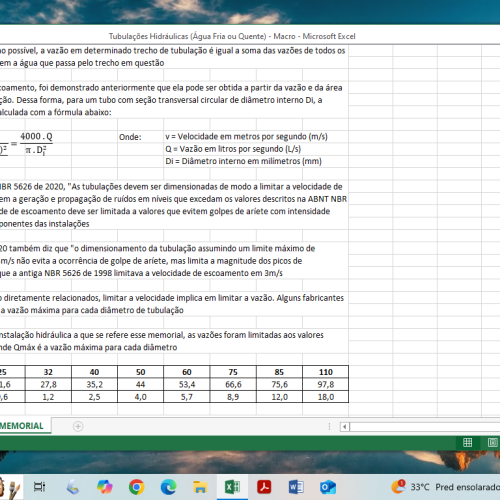Add a new sheet with plus icon

click(78, 426)
